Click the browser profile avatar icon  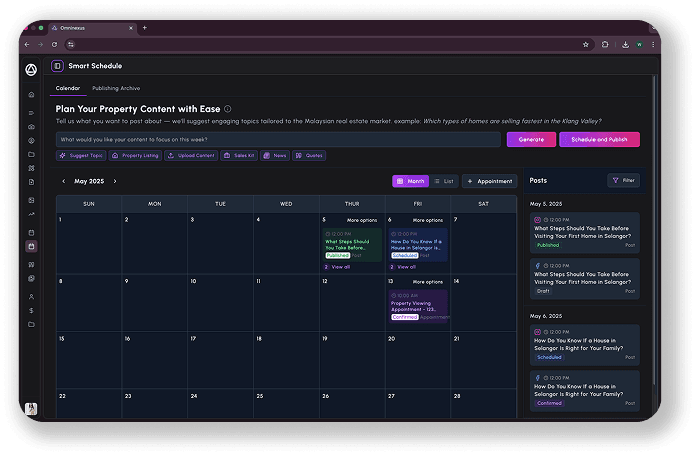639,44
